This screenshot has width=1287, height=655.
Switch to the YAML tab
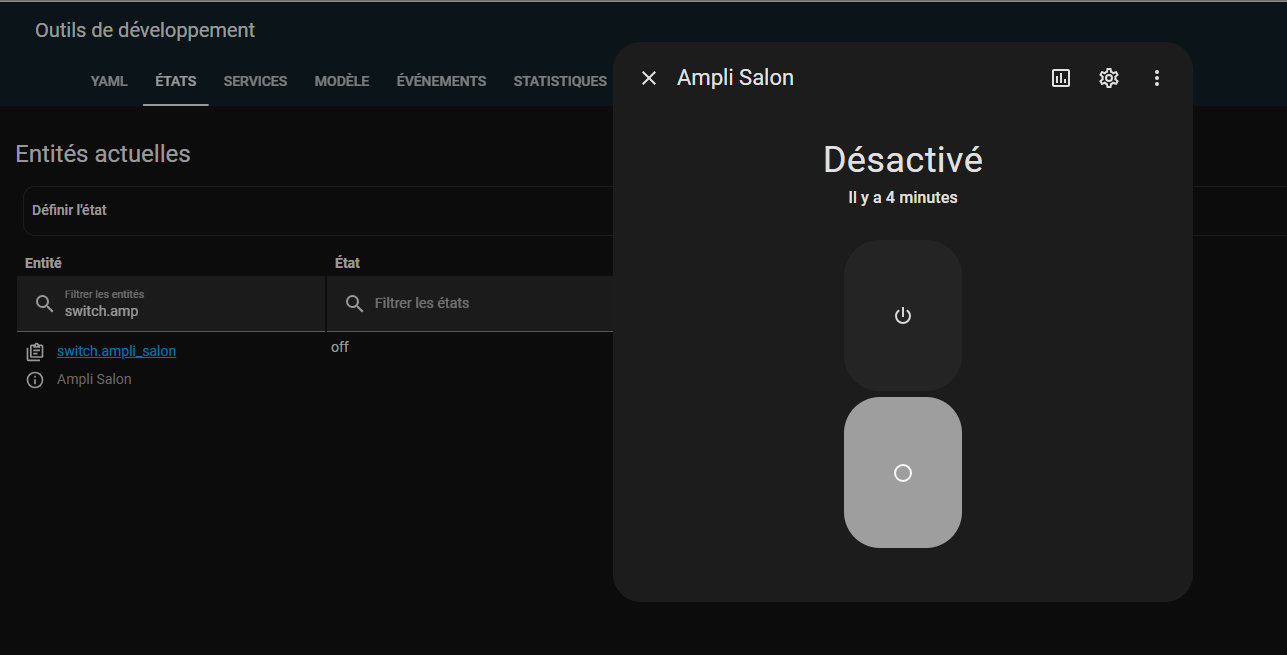pyautogui.click(x=109, y=81)
